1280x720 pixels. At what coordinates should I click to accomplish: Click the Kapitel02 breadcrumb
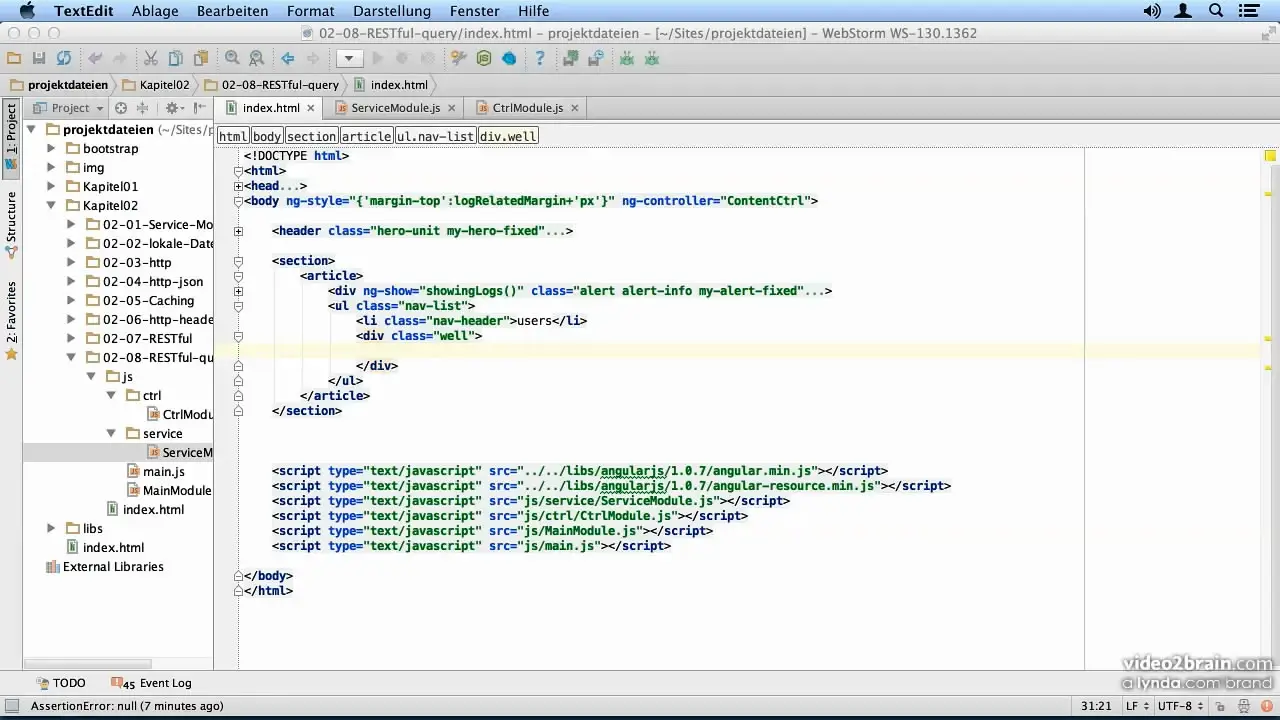[154, 85]
